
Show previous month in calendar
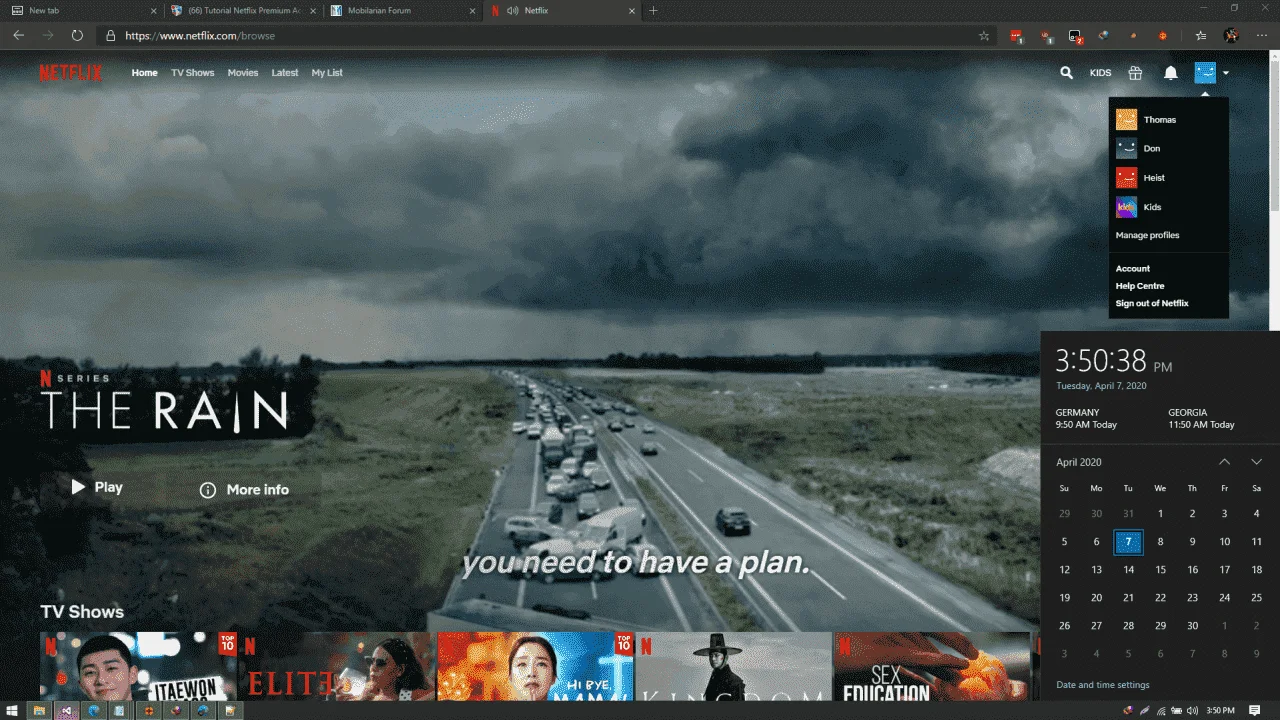coord(1224,462)
